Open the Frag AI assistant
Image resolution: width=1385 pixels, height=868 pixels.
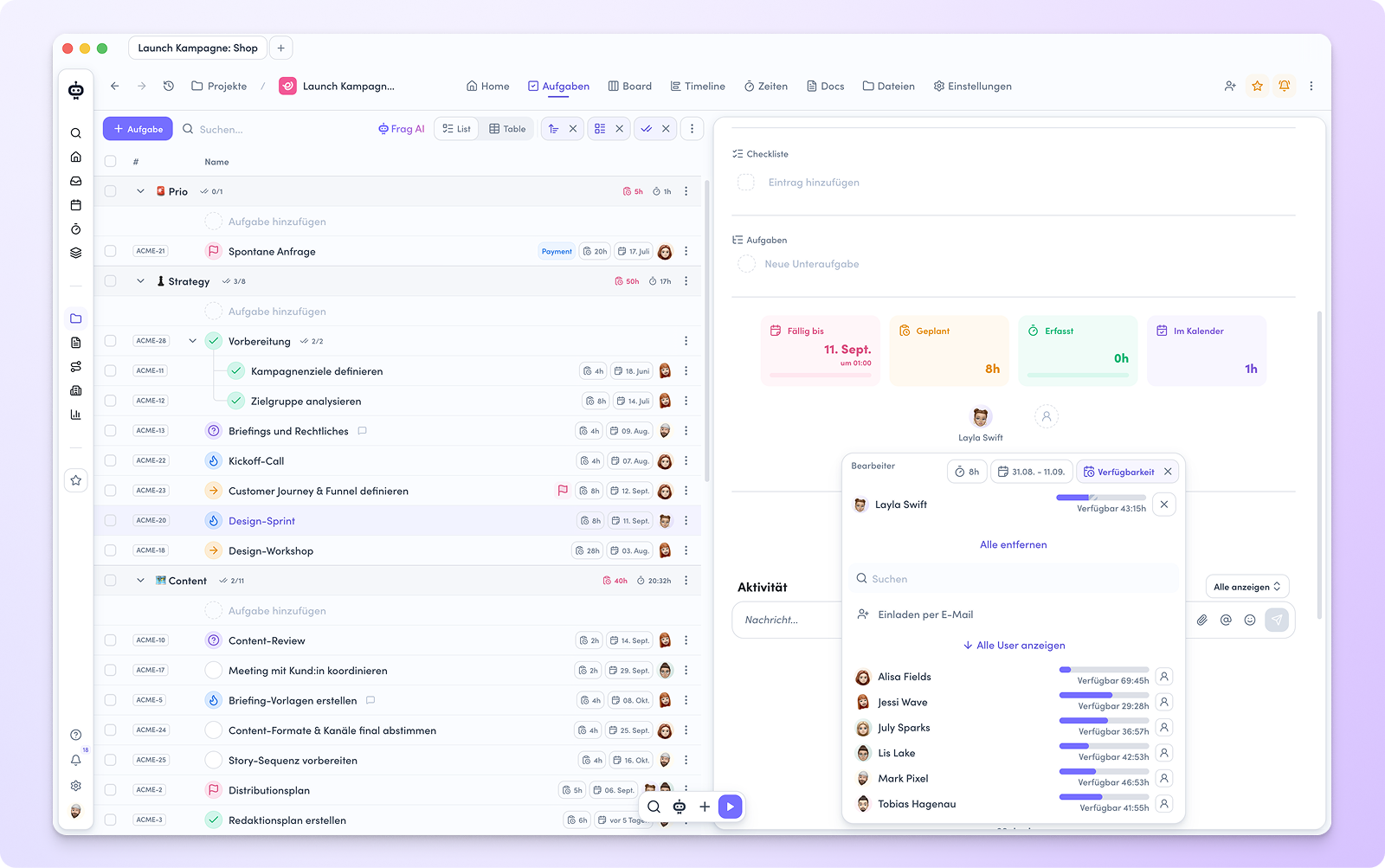click(x=401, y=129)
